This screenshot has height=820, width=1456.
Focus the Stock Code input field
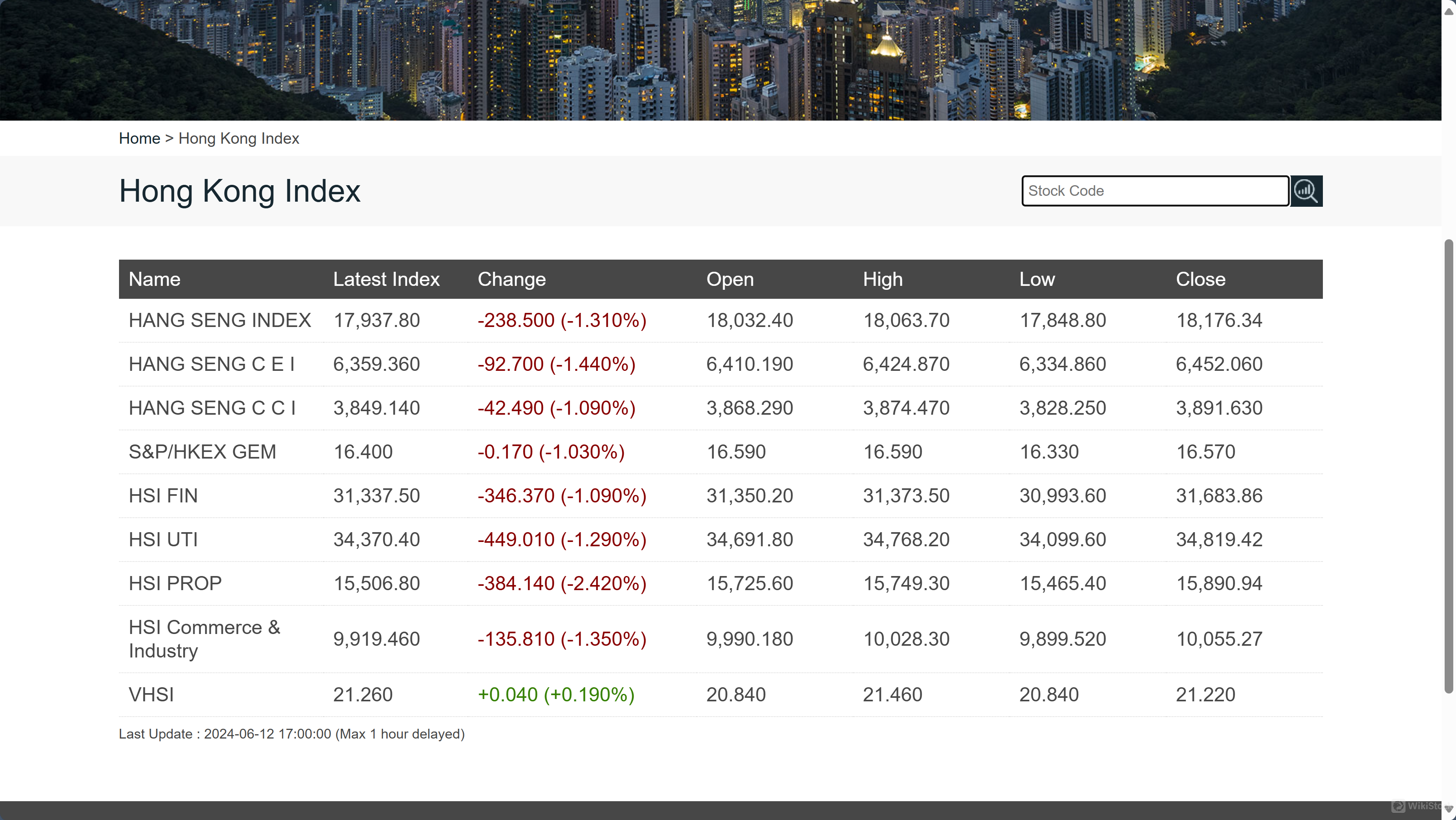pyautogui.click(x=1155, y=191)
